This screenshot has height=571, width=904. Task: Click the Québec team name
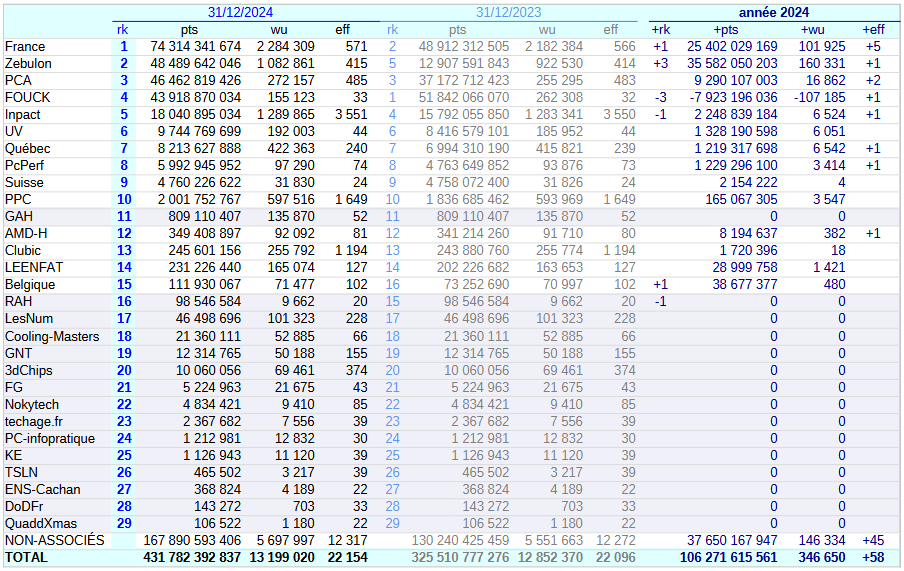27,149
